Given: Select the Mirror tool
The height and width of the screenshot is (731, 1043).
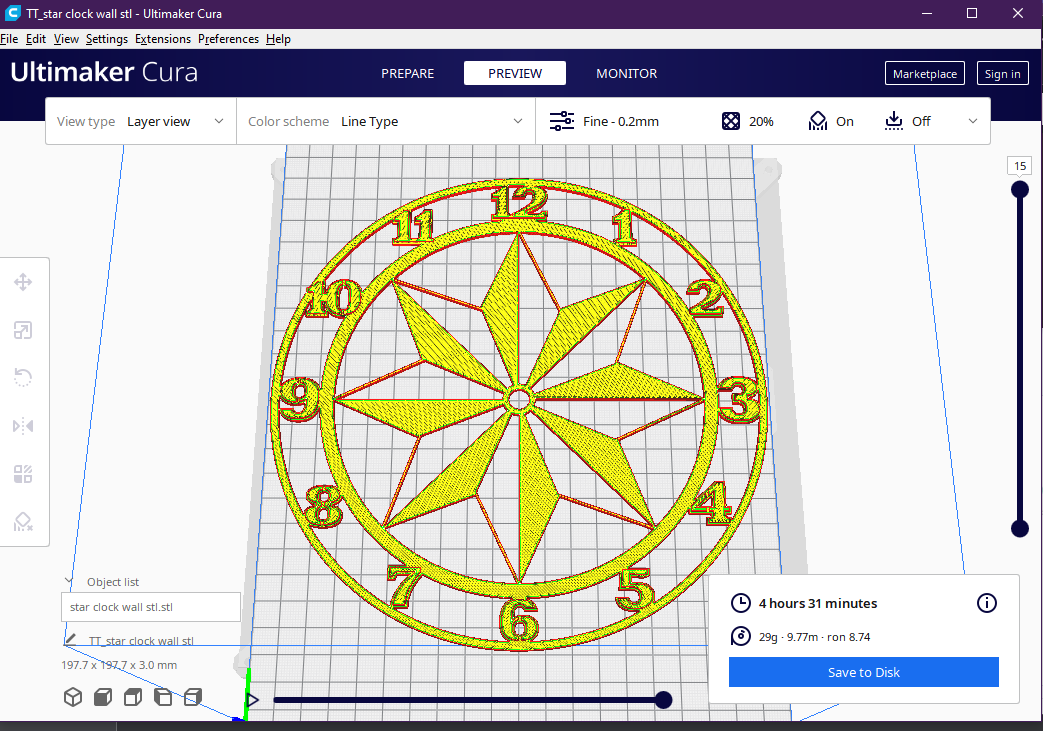Looking at the screenshot, I should tap(23, 425).
